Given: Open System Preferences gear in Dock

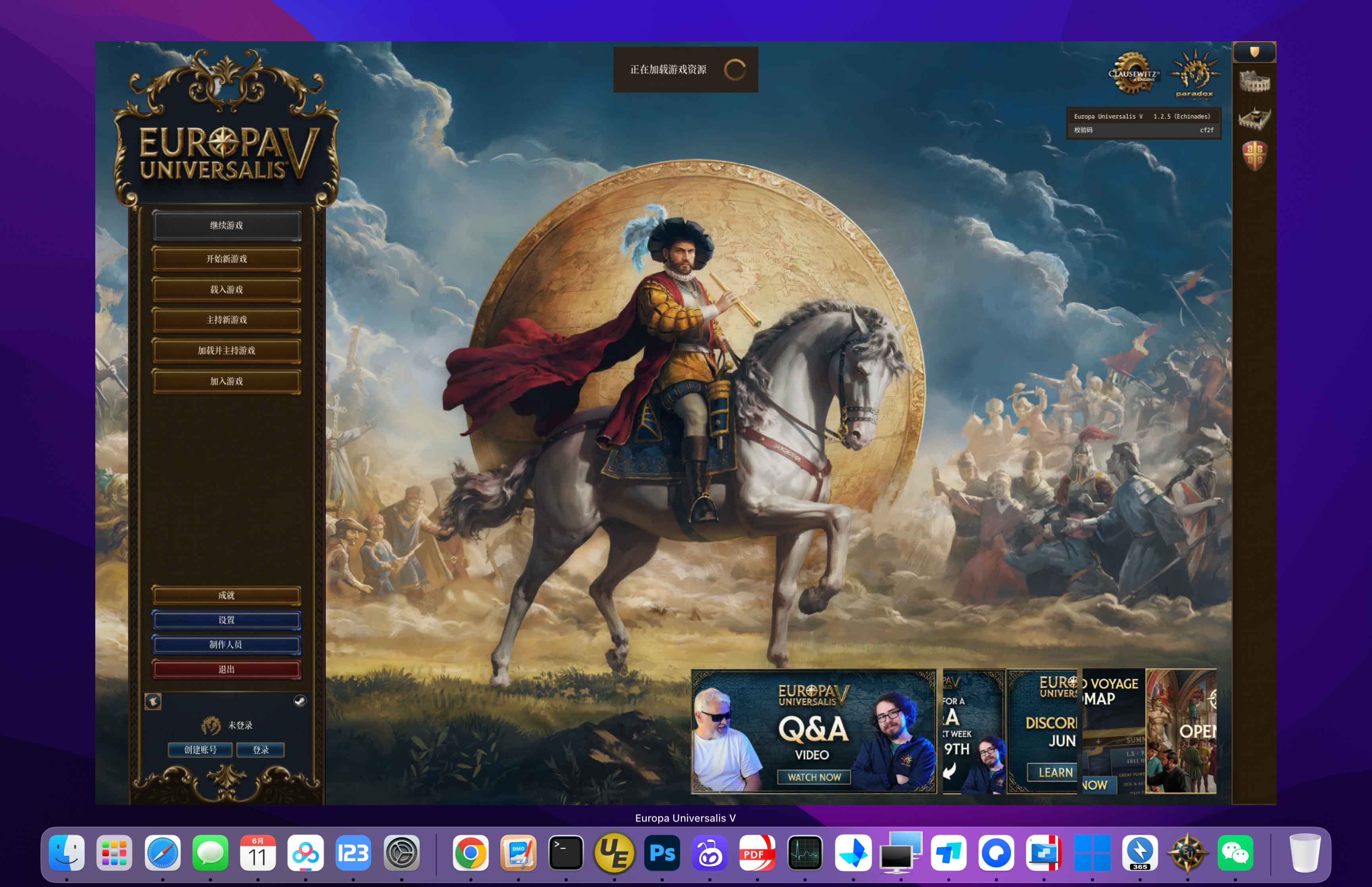Looking at the screenshot, I should pos(402,852).
